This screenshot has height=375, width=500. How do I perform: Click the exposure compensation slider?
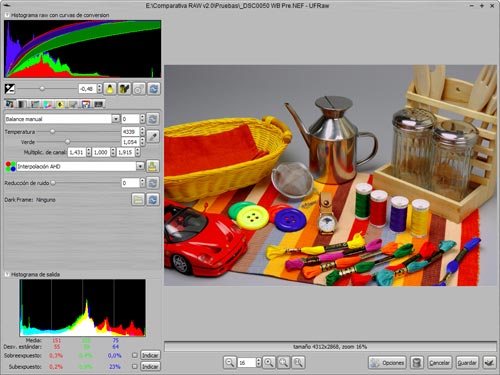tap(46, 89)
